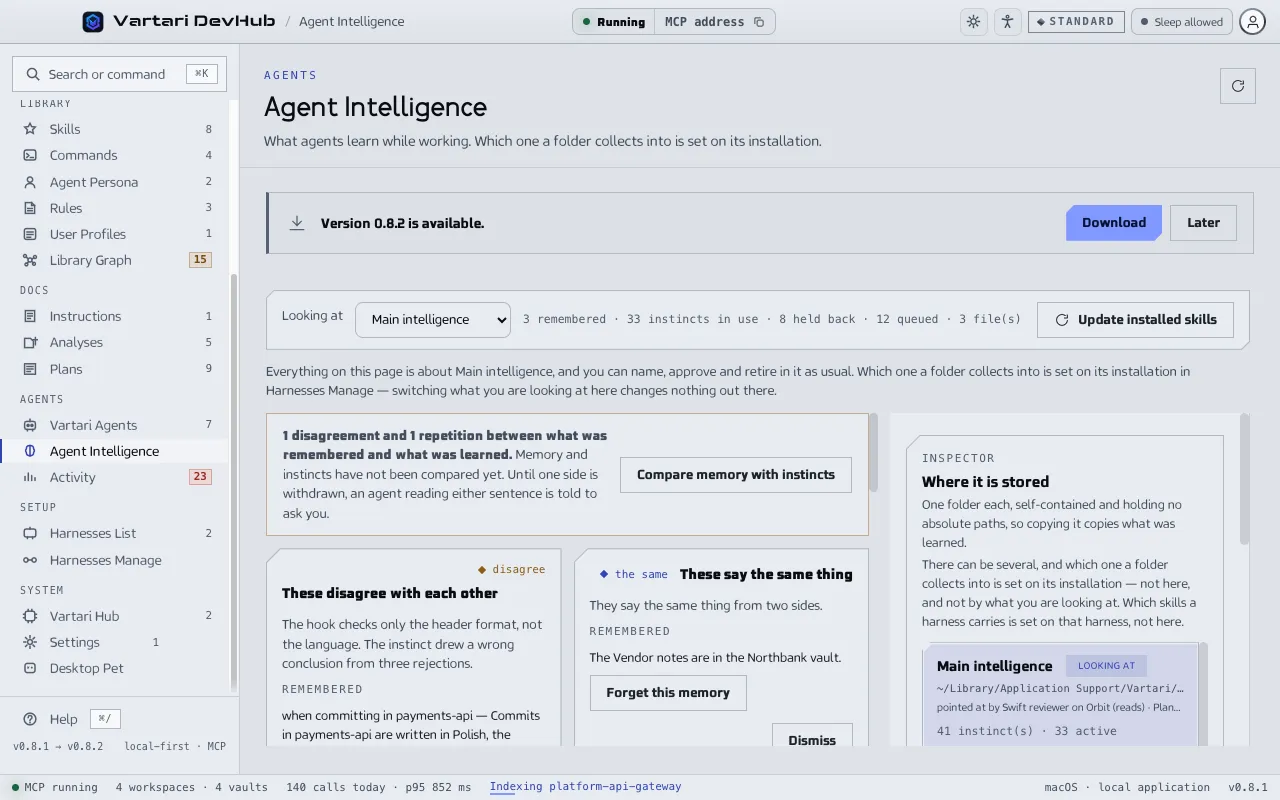The height and width of the screenshot is (800, 1280).
Task: Open Instructions docs
Action: (116, 316)
